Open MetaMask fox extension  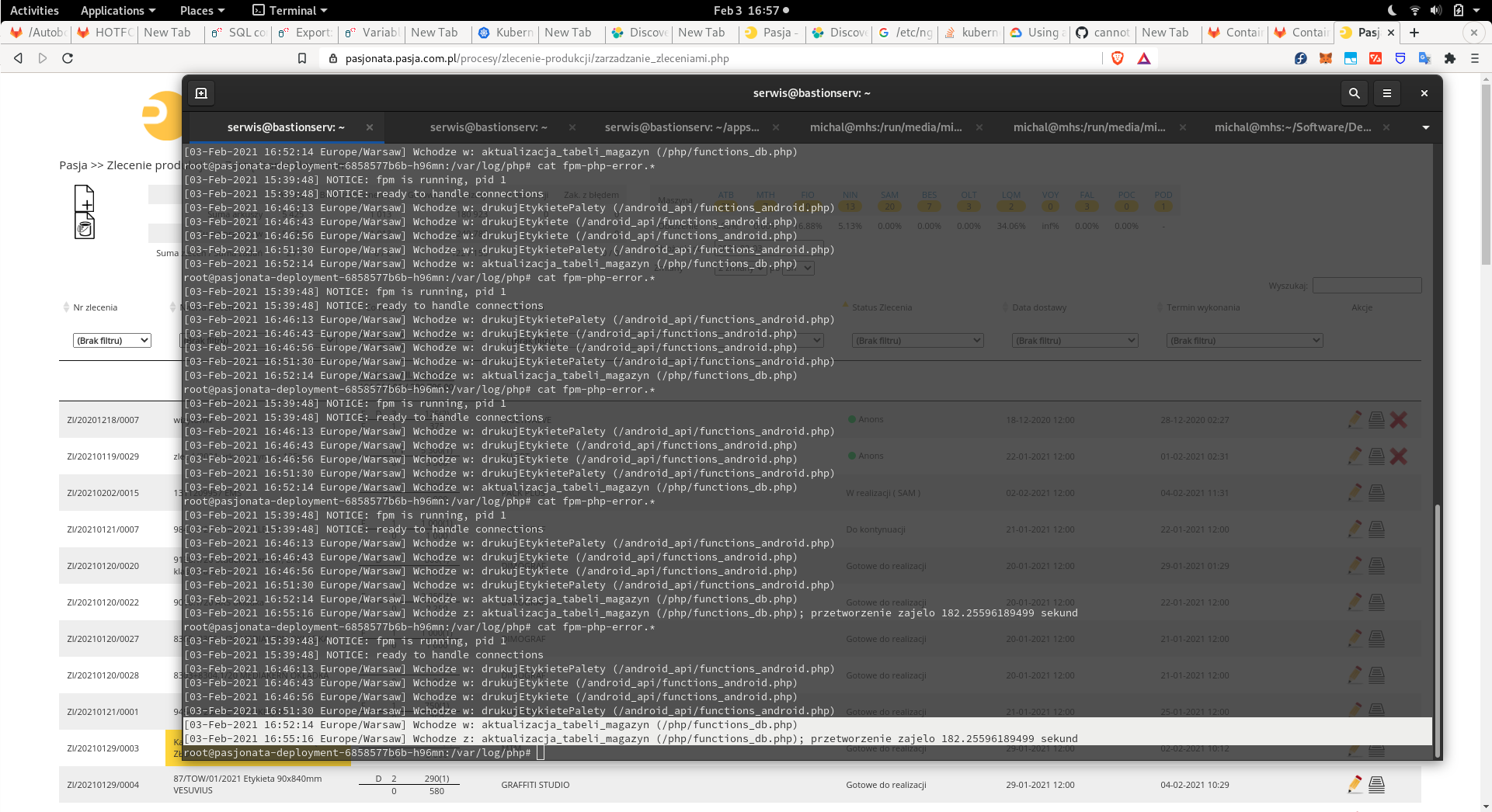[x=1326, y=58]
